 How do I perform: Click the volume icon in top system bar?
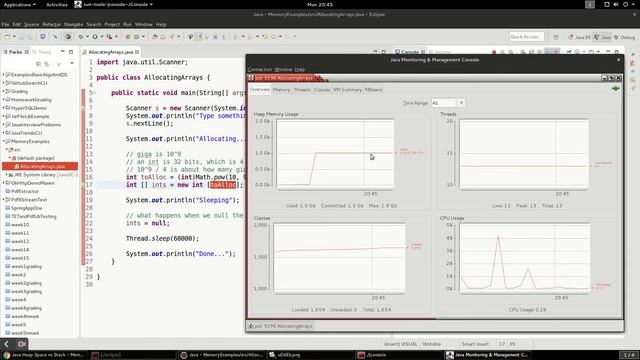point(616,4)
